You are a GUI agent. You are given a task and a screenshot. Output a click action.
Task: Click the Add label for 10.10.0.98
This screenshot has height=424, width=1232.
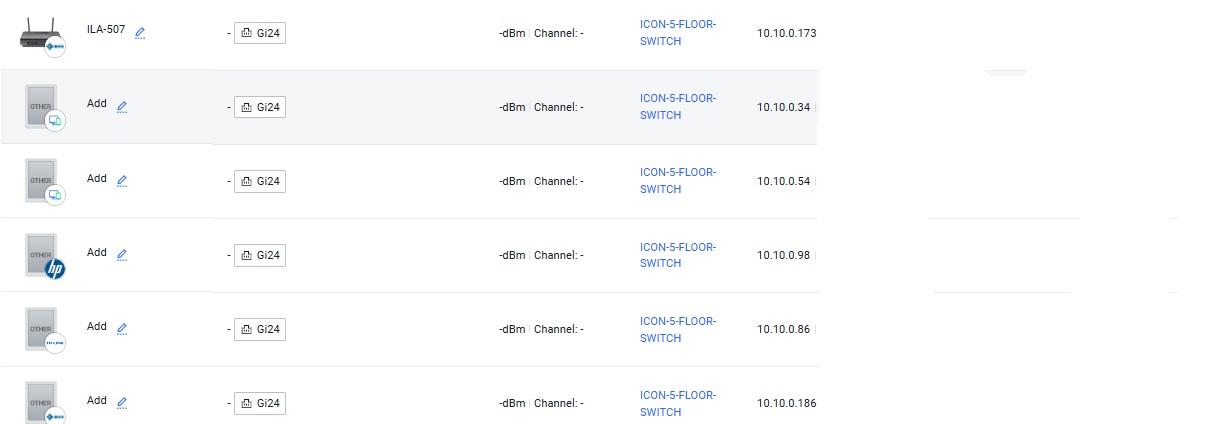coord(97,252)
